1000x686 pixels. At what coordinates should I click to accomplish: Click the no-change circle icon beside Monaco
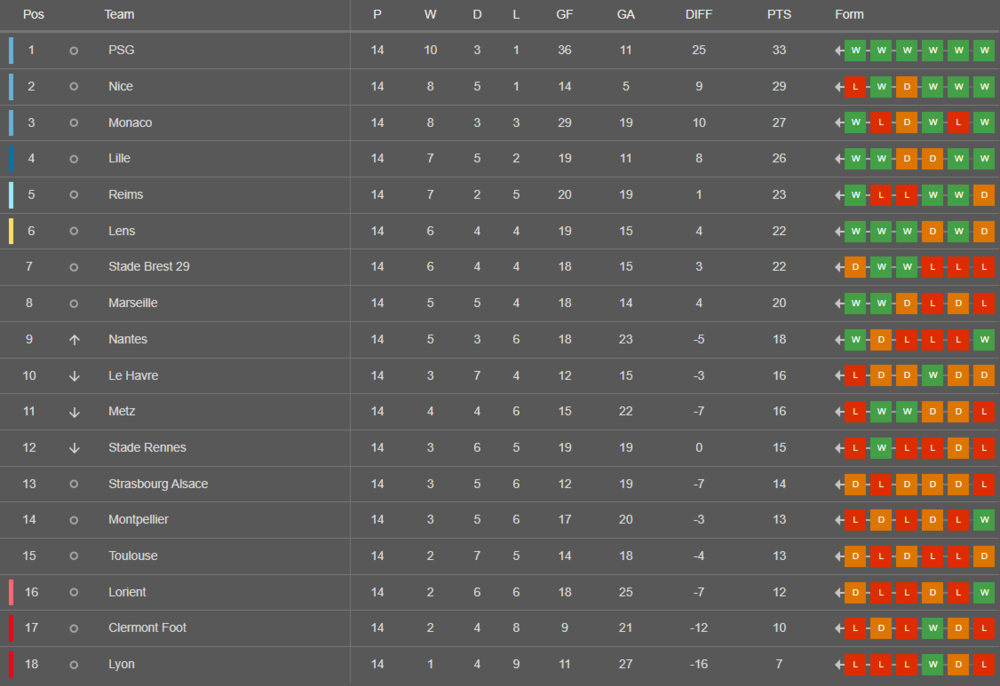coord(74,122)
